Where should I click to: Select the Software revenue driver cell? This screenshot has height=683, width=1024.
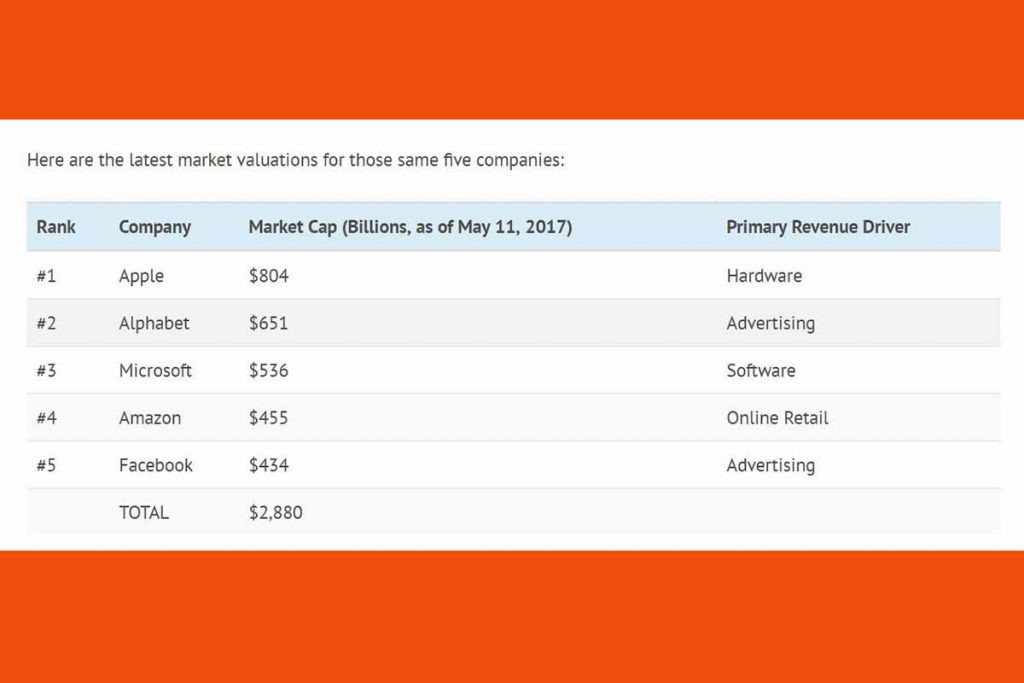(761, 370)
